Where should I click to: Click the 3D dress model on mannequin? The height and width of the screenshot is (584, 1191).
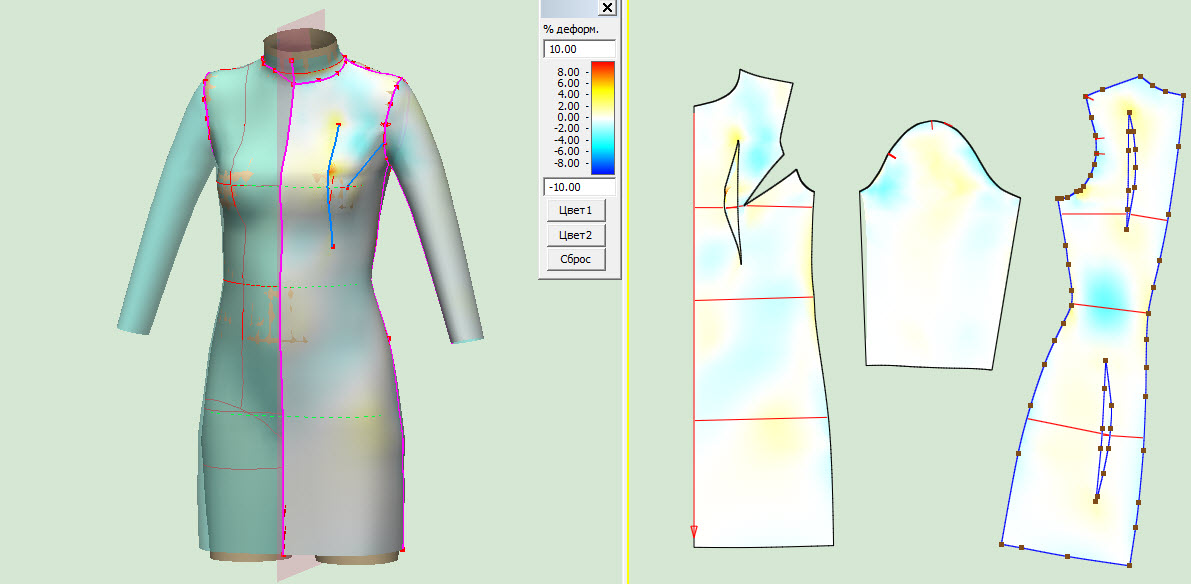[300, 296]
